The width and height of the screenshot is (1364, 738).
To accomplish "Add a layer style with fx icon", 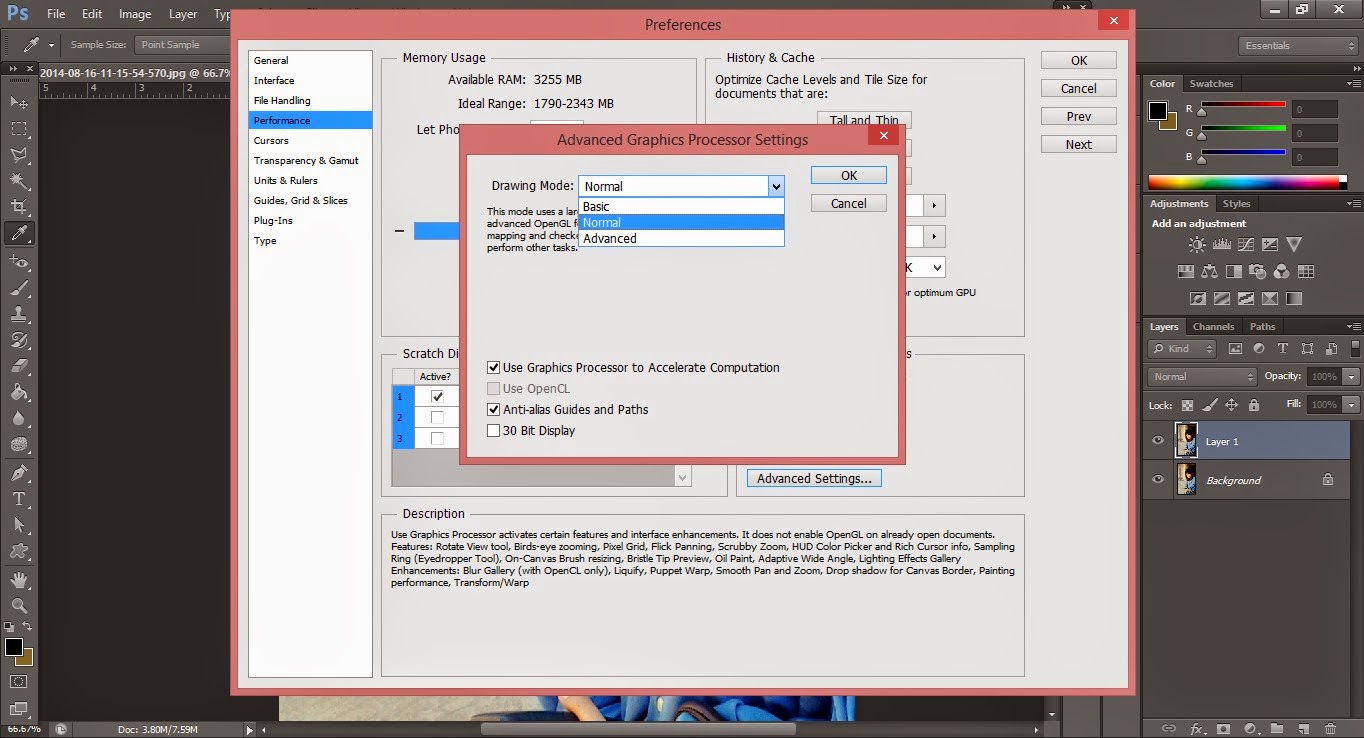I will 1195,728.
